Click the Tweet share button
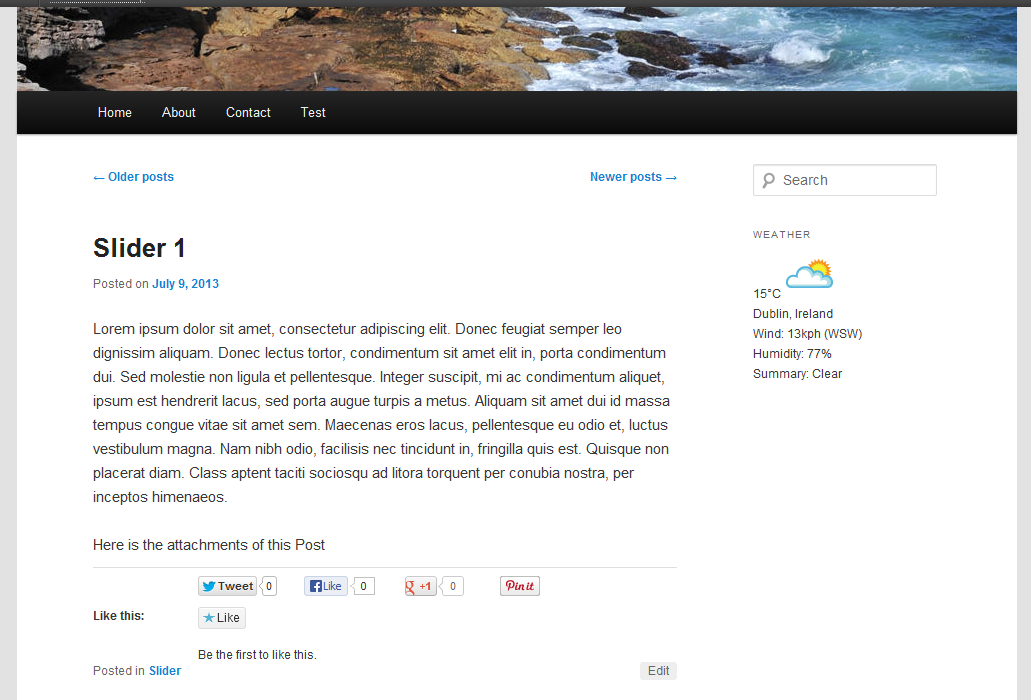The width and height of the screenshot is (1031, 700). 227,586
